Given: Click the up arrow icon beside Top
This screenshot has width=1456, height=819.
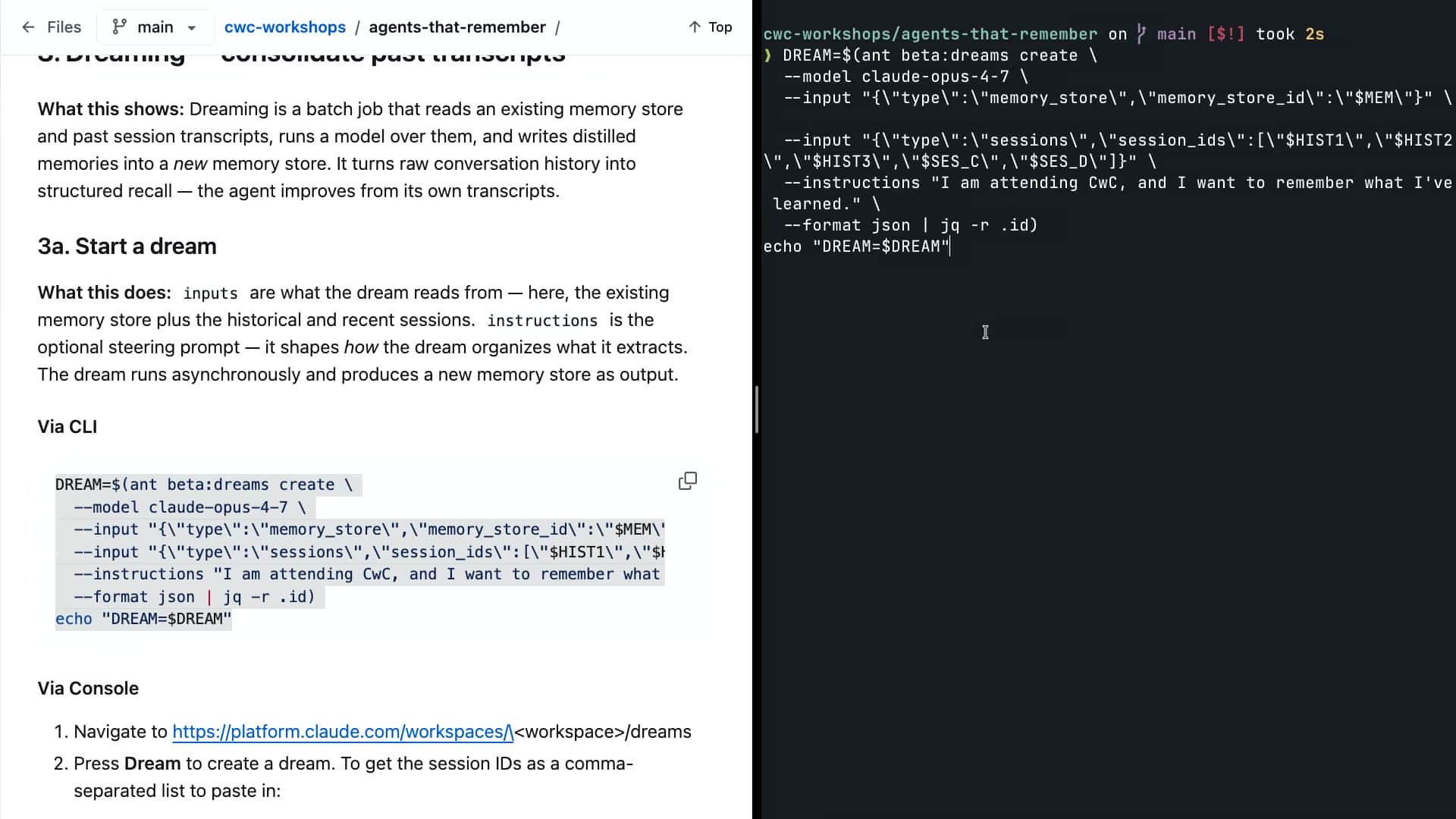Looking at the screenshot, I should [695, 27].
